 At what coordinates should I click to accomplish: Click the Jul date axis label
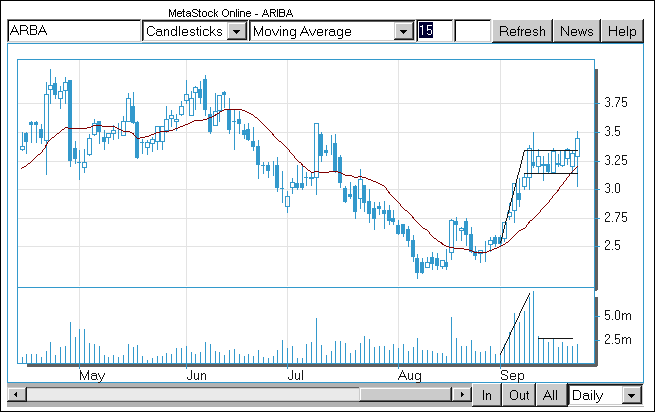(295, 375)
